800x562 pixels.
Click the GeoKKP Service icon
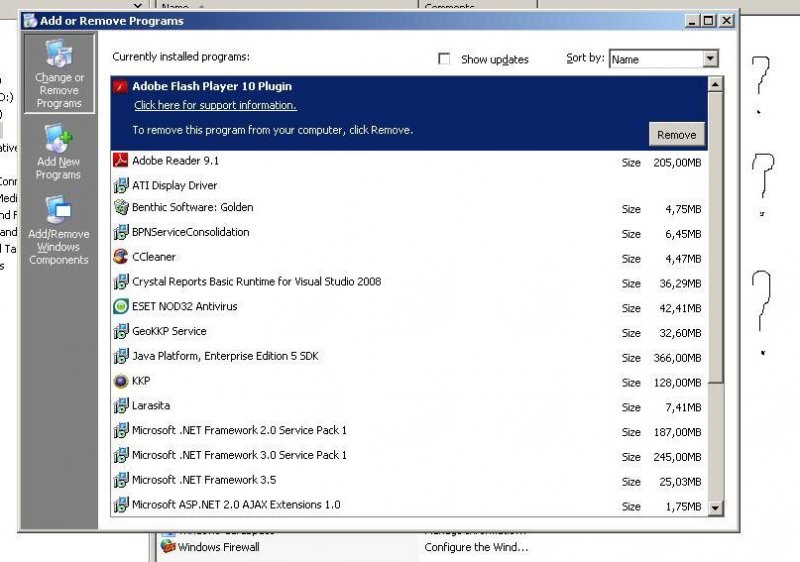pos(120,331)
